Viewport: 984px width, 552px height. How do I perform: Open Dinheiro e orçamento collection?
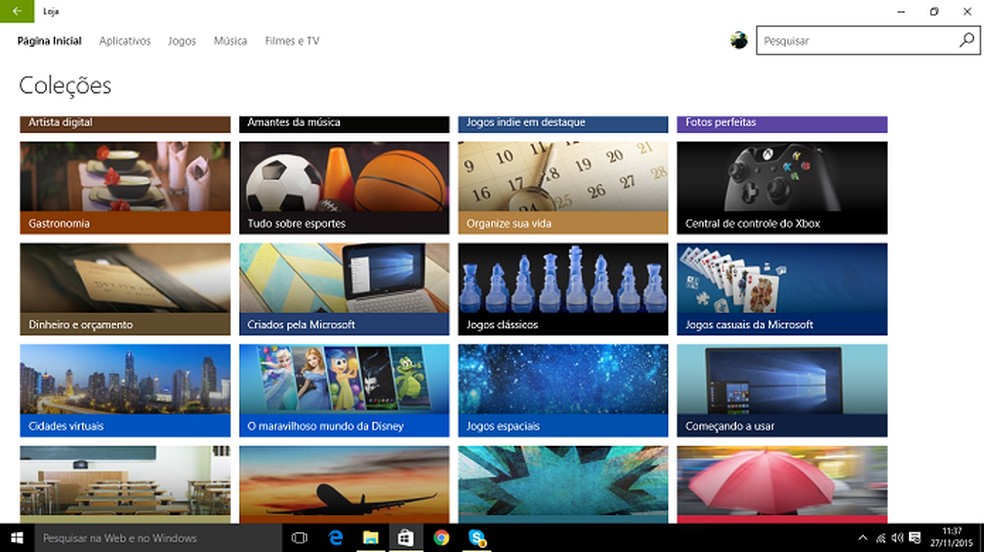(125, 289)
